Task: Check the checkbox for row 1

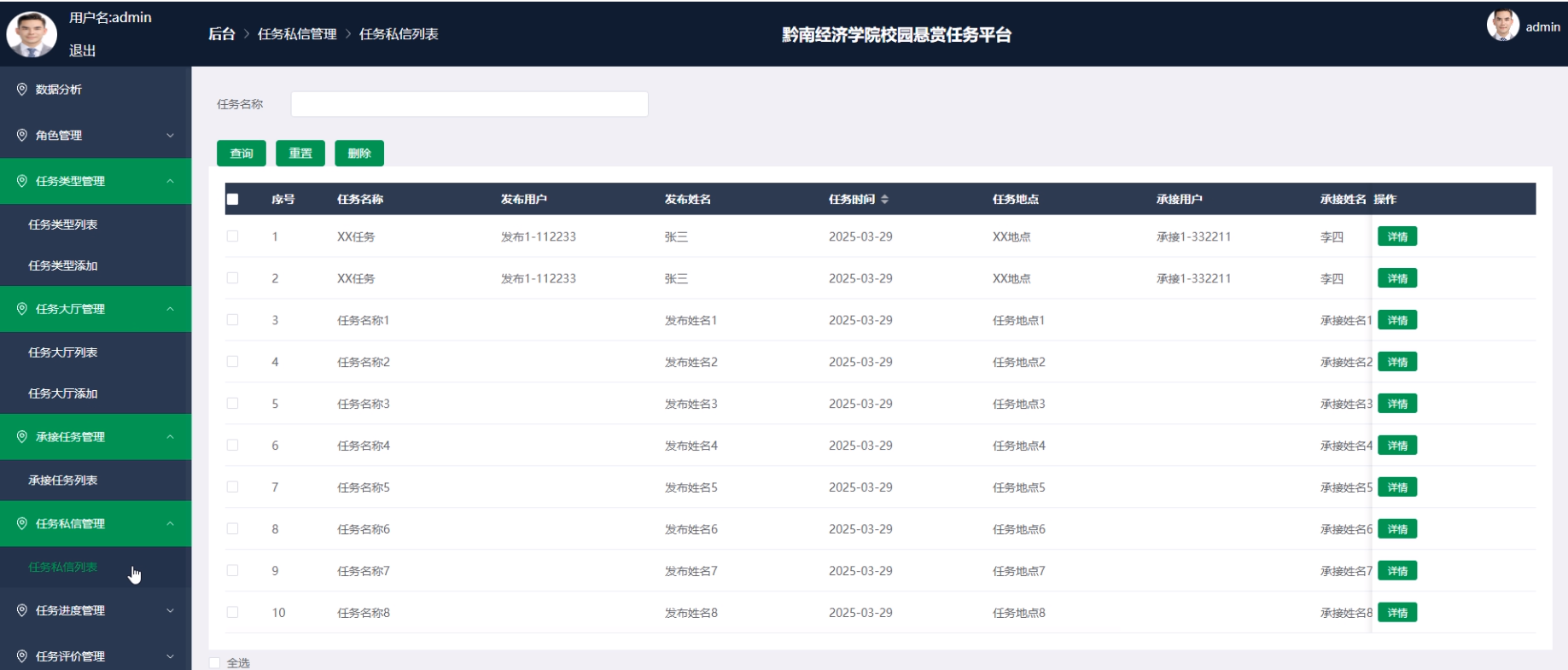Action: tap(232, 236)
